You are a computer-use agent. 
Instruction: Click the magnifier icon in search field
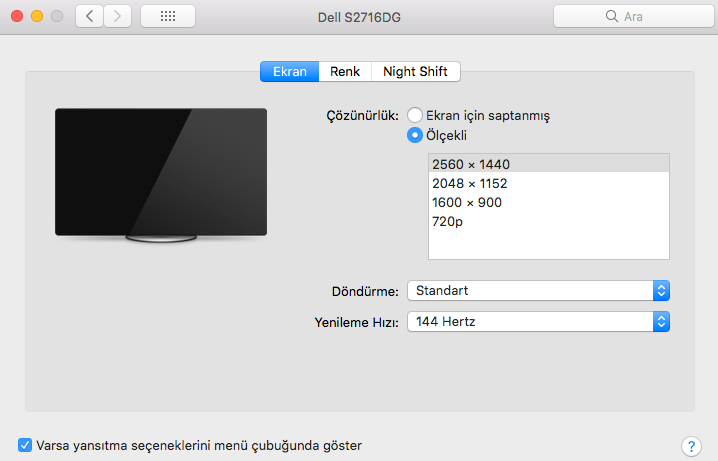(611, 17)
